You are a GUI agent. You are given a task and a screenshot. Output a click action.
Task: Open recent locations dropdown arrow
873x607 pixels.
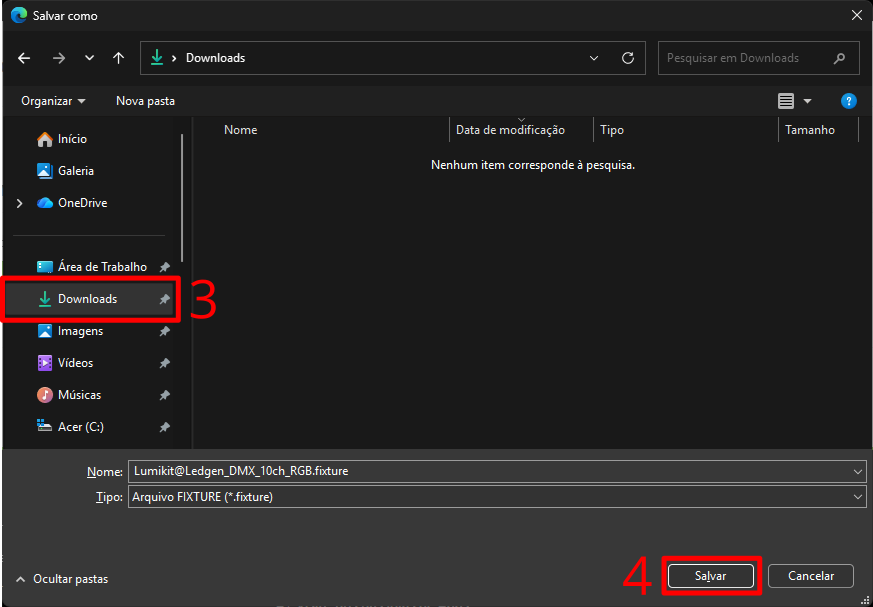click(89, 58)
